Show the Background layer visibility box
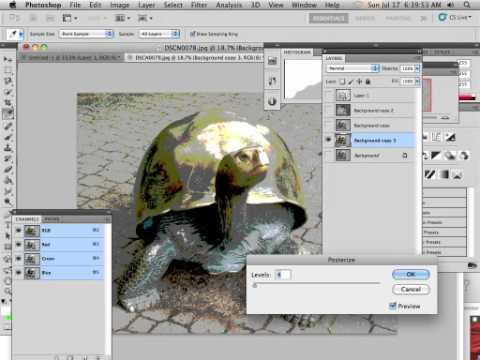The width and height of the screenshot is (480, 360). point(329,155)
